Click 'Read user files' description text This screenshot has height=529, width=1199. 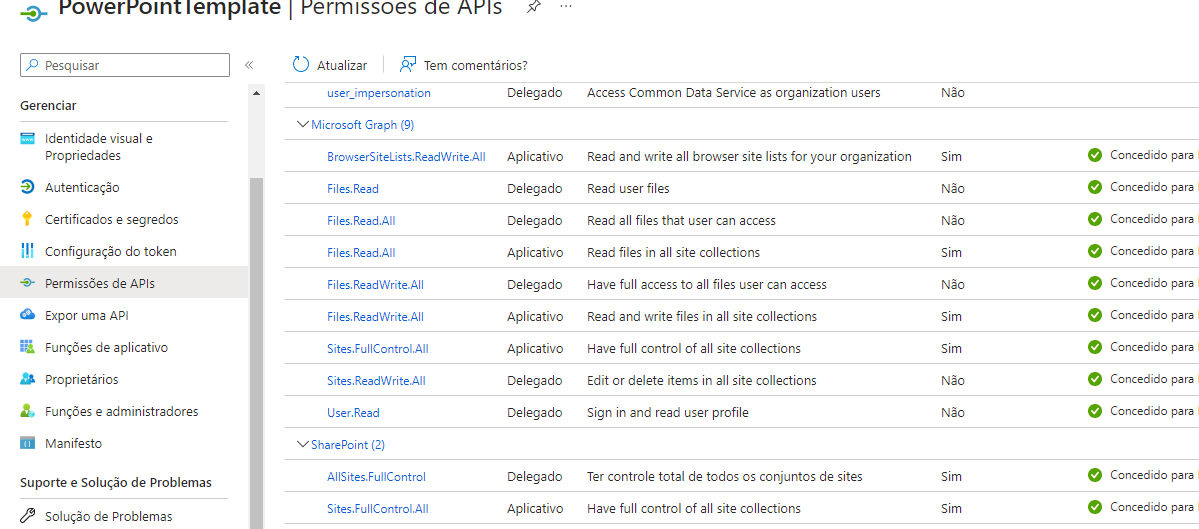629,188
